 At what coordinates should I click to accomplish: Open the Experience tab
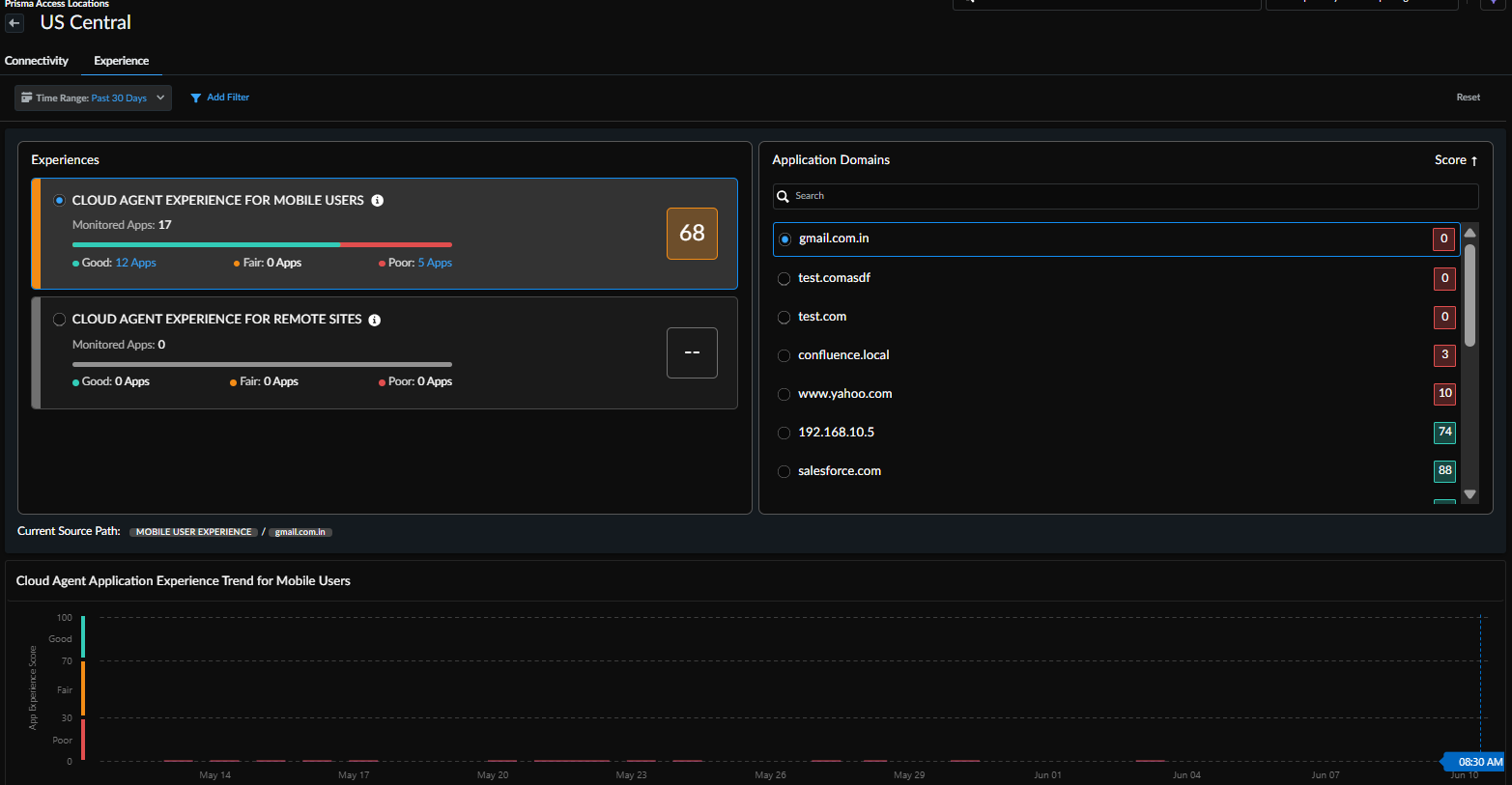click(x=121, y=61)
